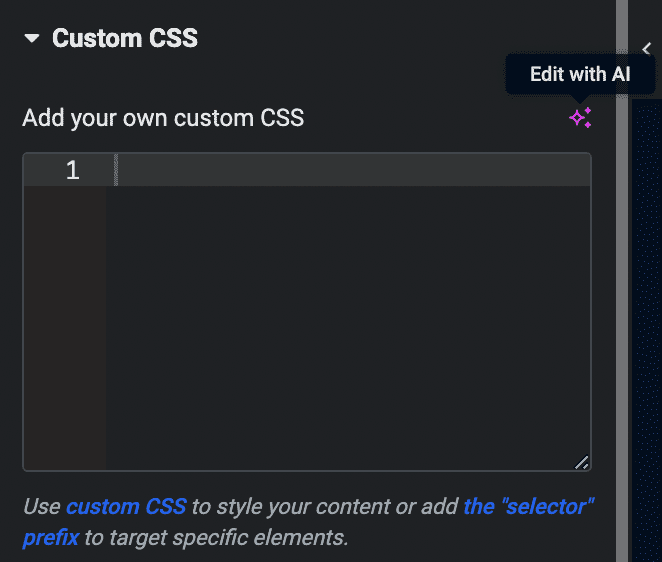This screenshot has width=662, height=562.
Task: Click the empty gutter below line 1
Action: (x=65, y=320)
